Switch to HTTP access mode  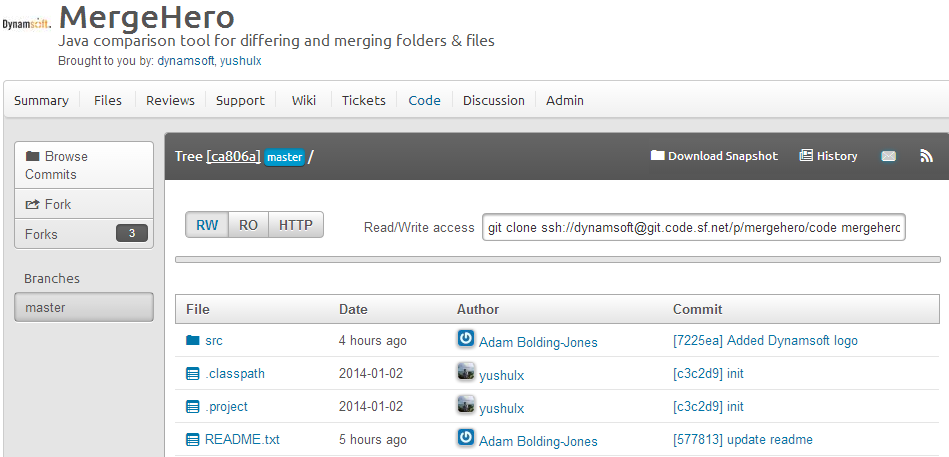coord(296,225)
